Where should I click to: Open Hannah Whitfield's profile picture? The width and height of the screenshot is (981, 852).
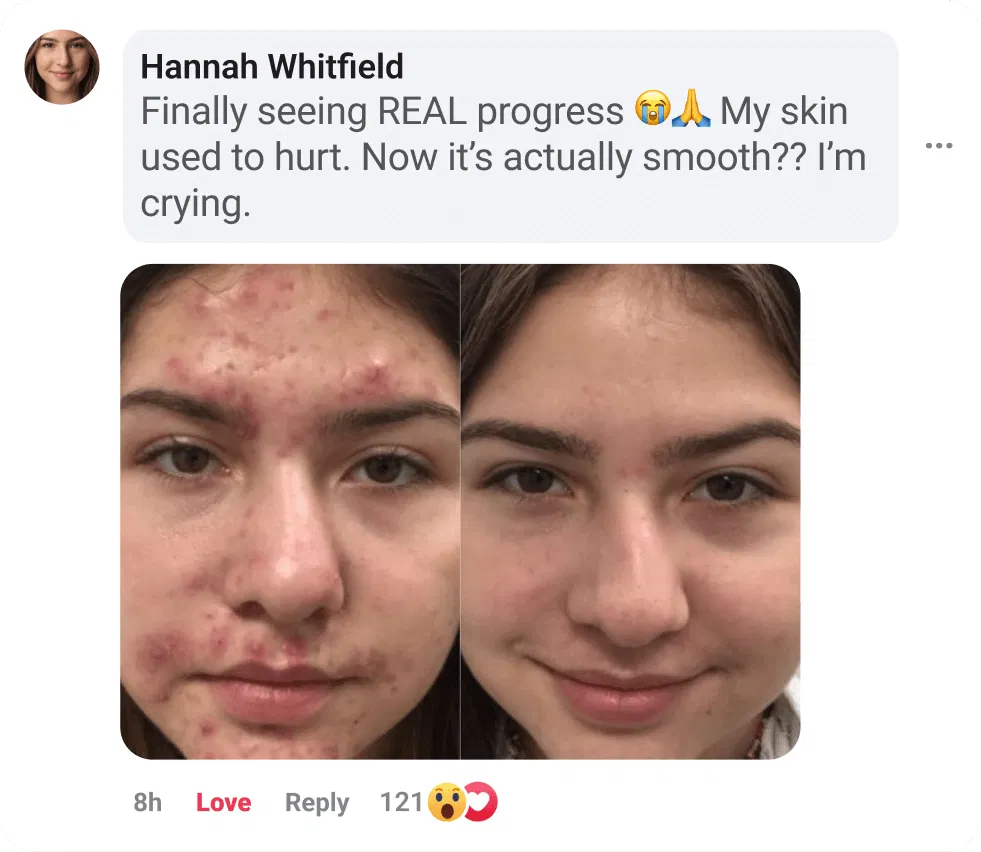(62, 67)
